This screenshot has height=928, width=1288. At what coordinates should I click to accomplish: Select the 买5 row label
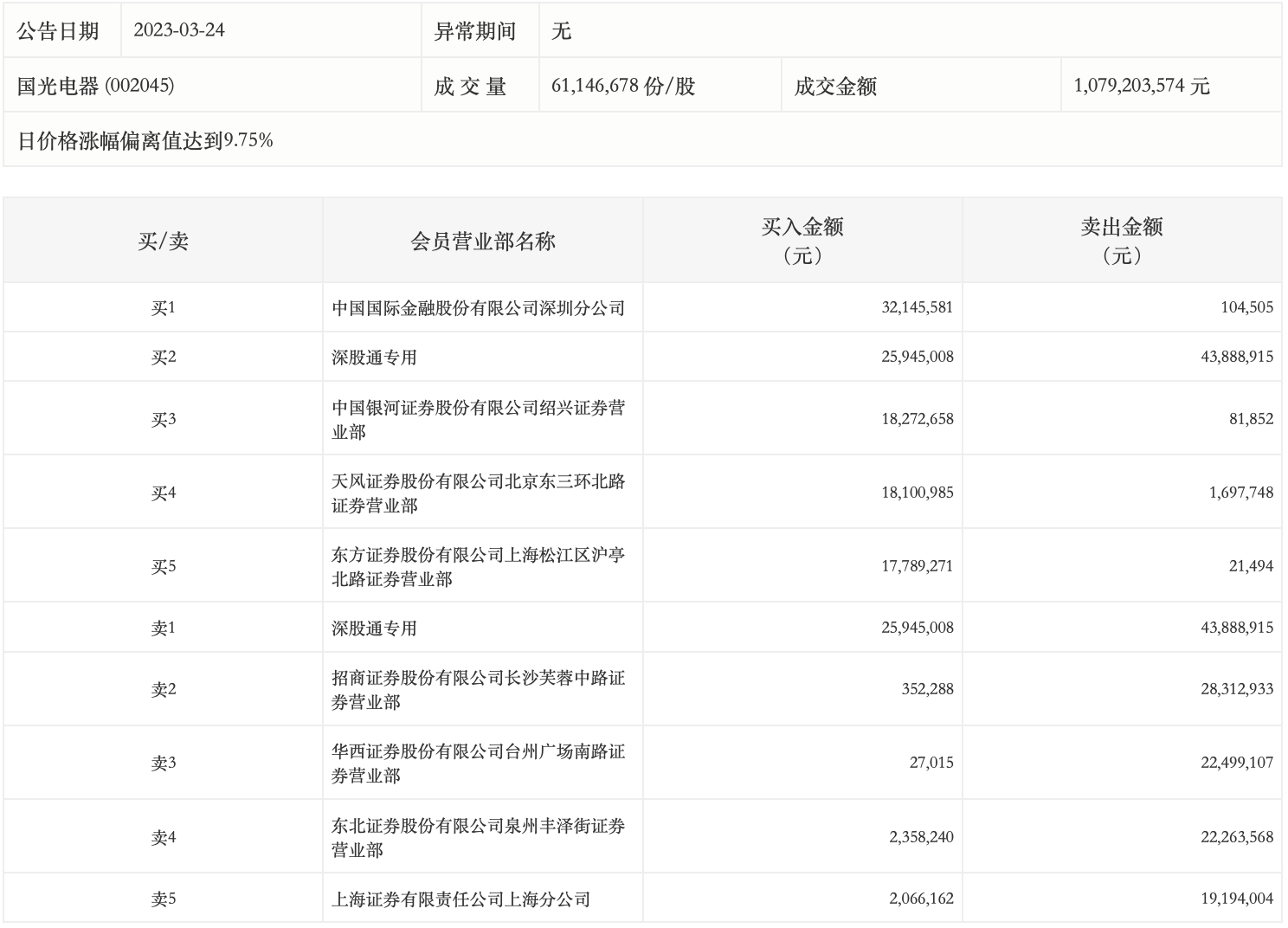click(163, 566)
